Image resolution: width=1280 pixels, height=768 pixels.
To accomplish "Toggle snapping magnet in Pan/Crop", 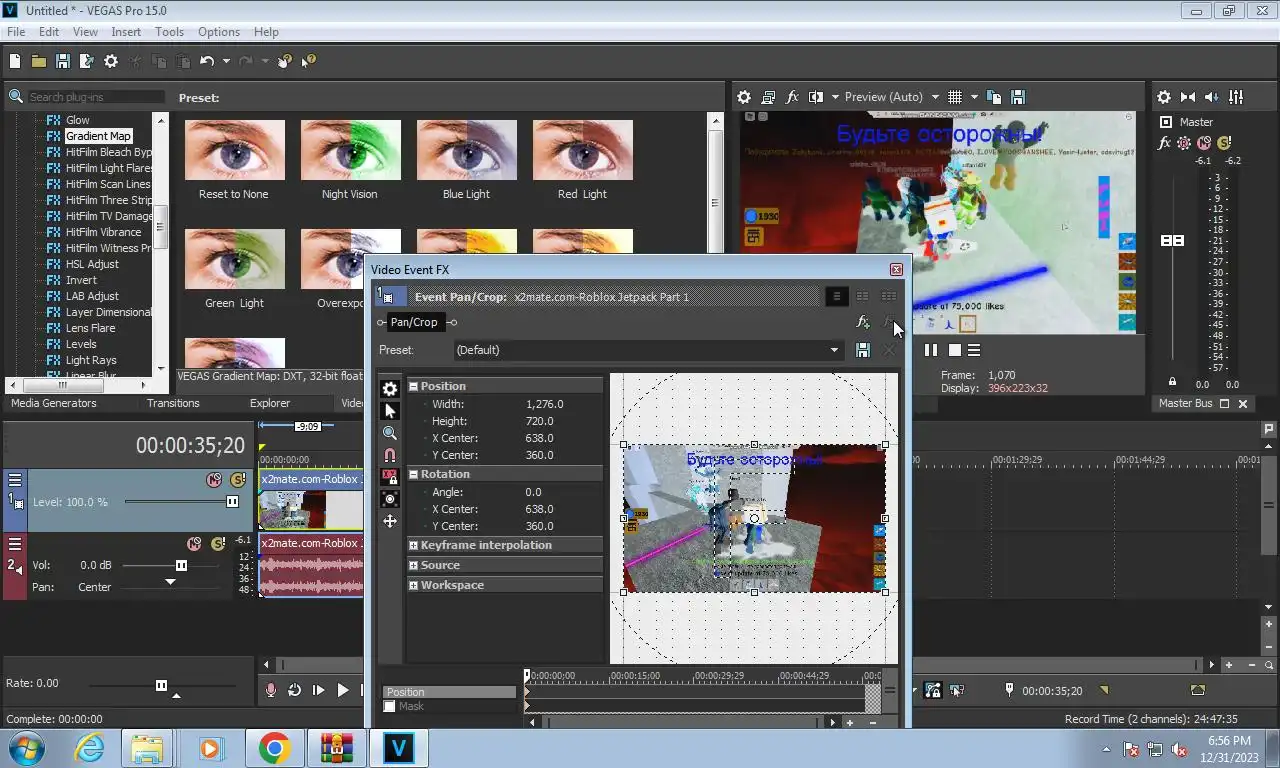I will coord(390,455).
